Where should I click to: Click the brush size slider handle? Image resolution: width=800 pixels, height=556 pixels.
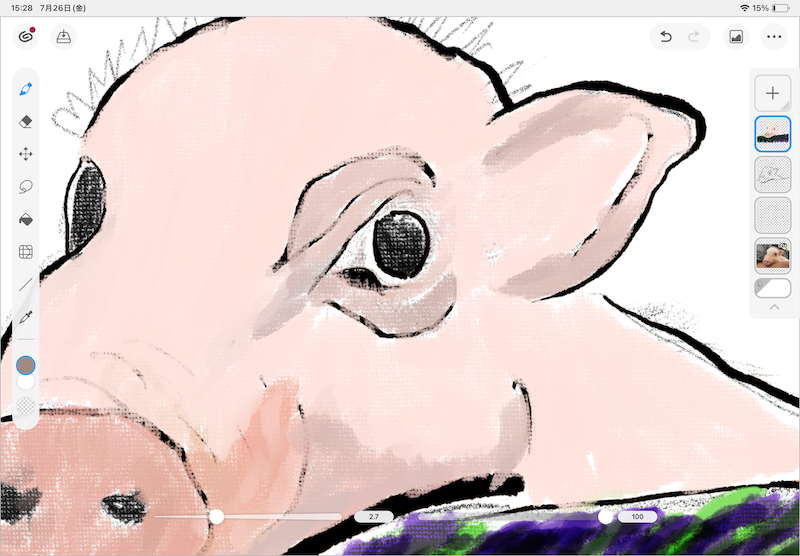pos(217,517)
